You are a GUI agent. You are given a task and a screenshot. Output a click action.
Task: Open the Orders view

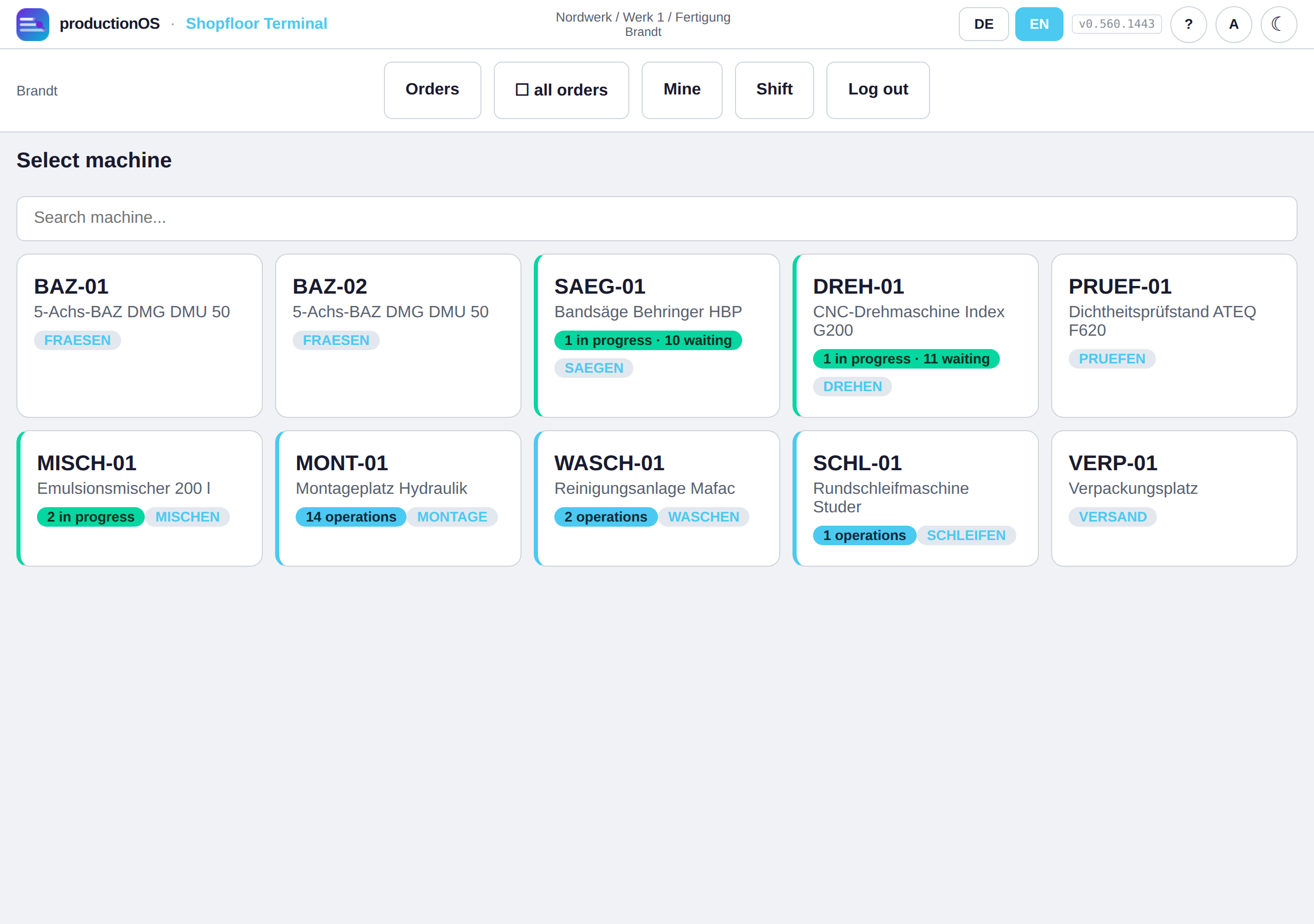click(x=432, y=90)
